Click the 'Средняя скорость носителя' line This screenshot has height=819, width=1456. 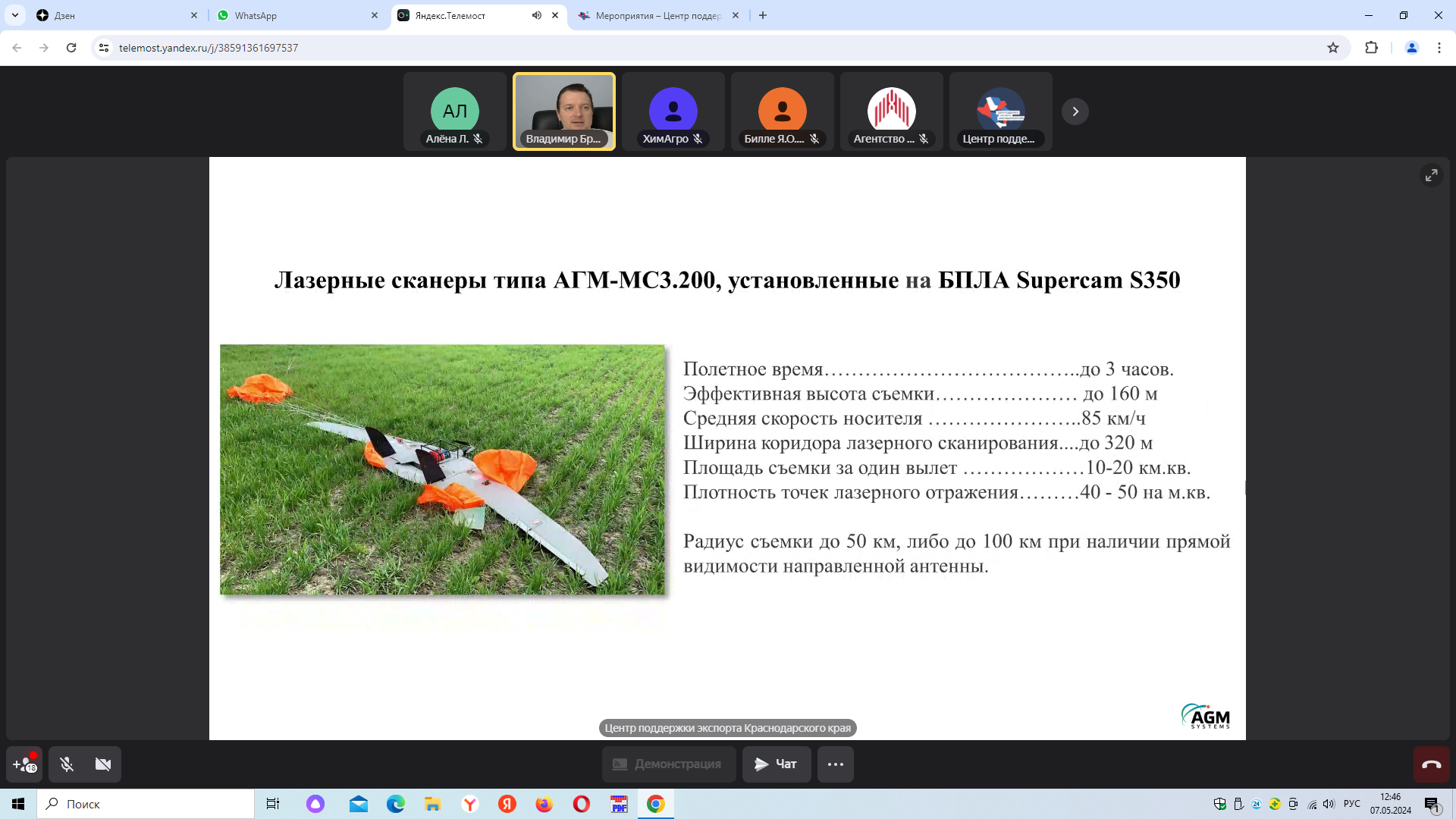point(915,418)
